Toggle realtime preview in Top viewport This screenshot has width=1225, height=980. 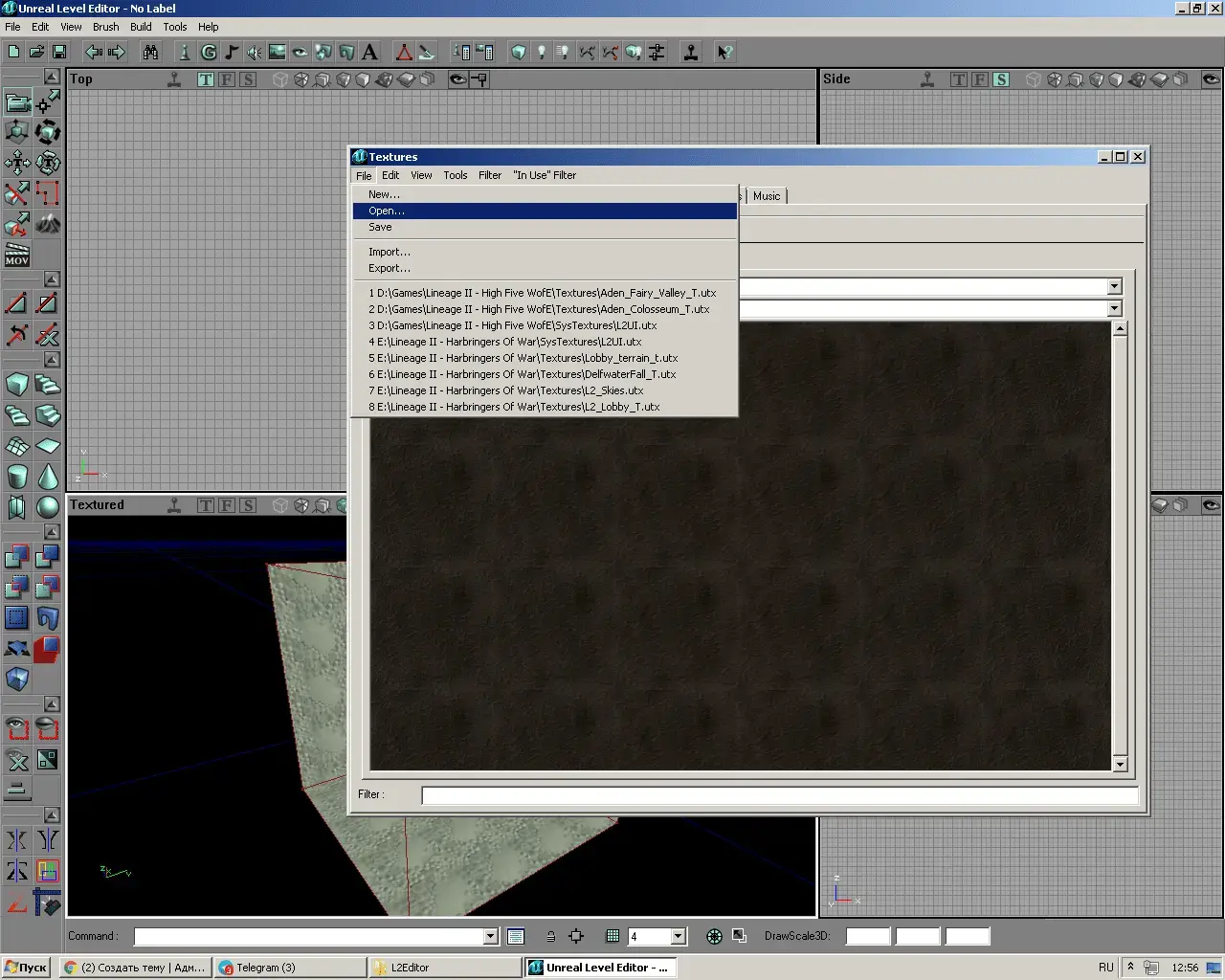point(174,79)
